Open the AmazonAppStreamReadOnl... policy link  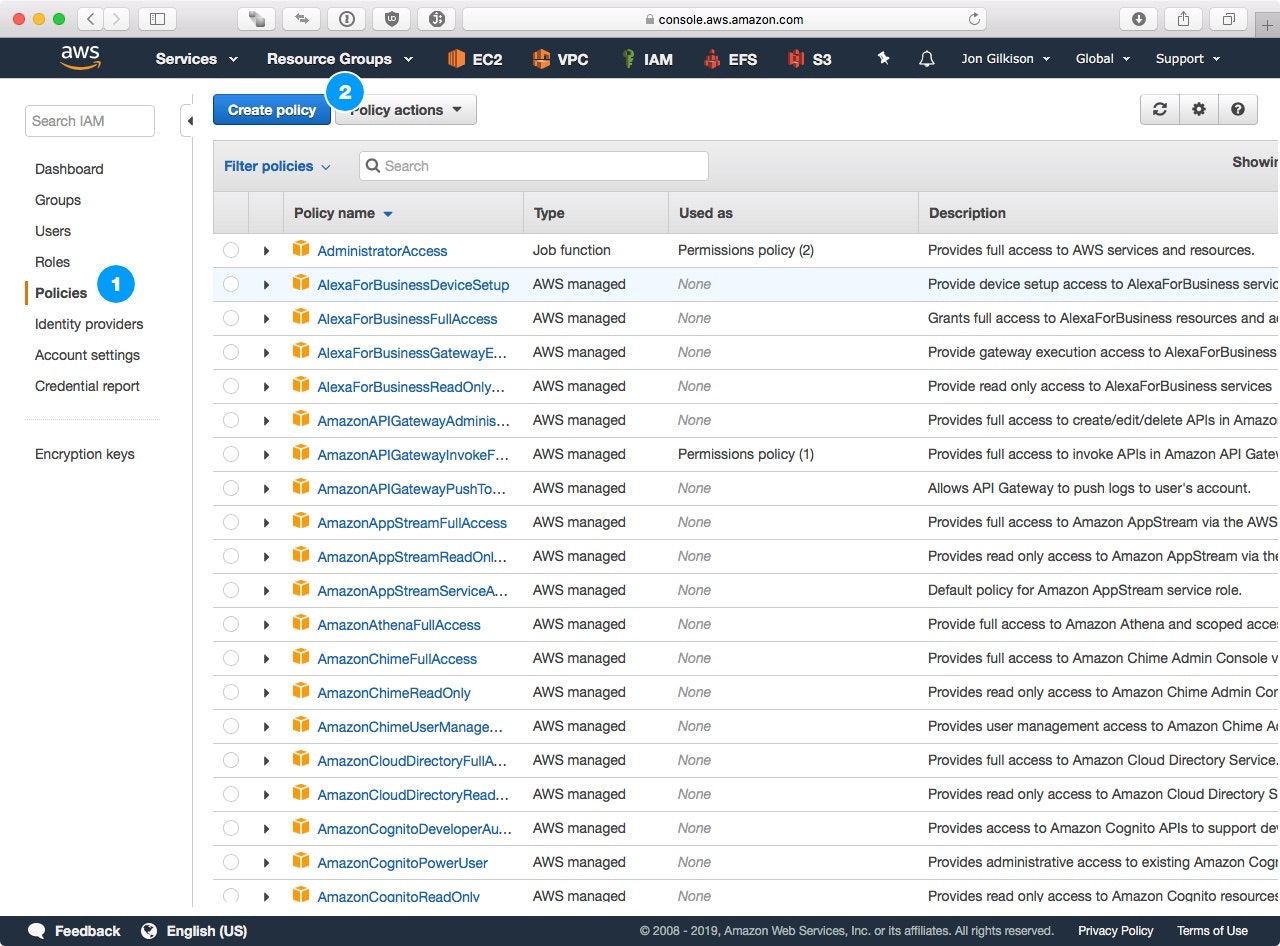[412, 557]
